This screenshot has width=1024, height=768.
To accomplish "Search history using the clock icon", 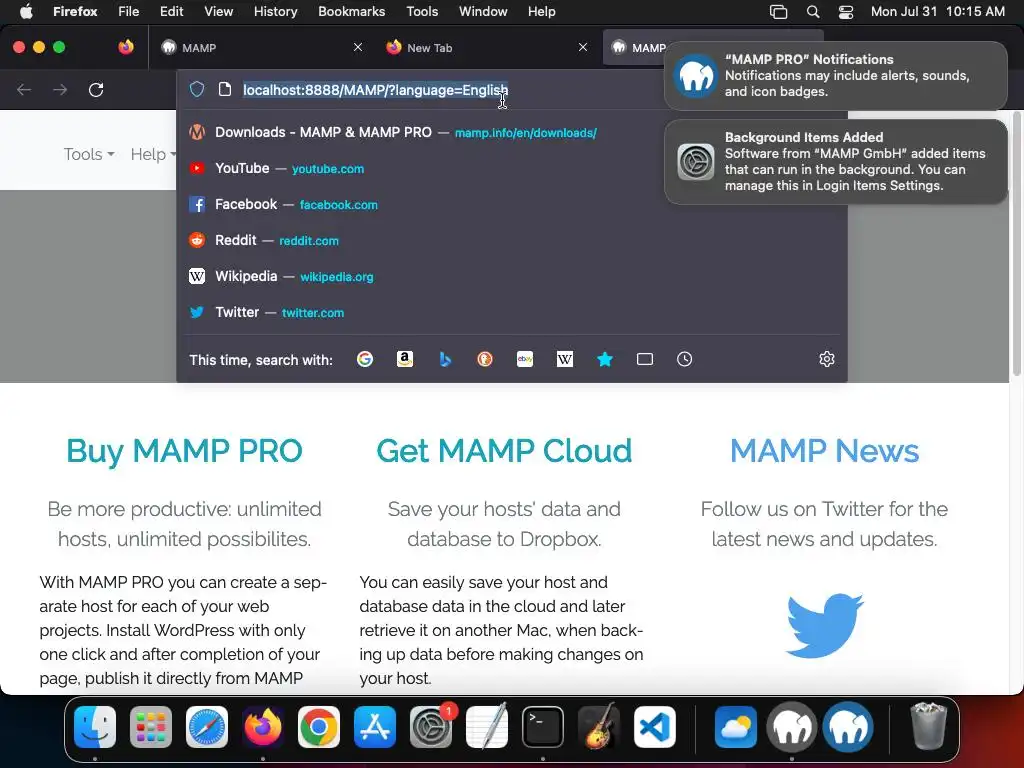I will [684, 359].
